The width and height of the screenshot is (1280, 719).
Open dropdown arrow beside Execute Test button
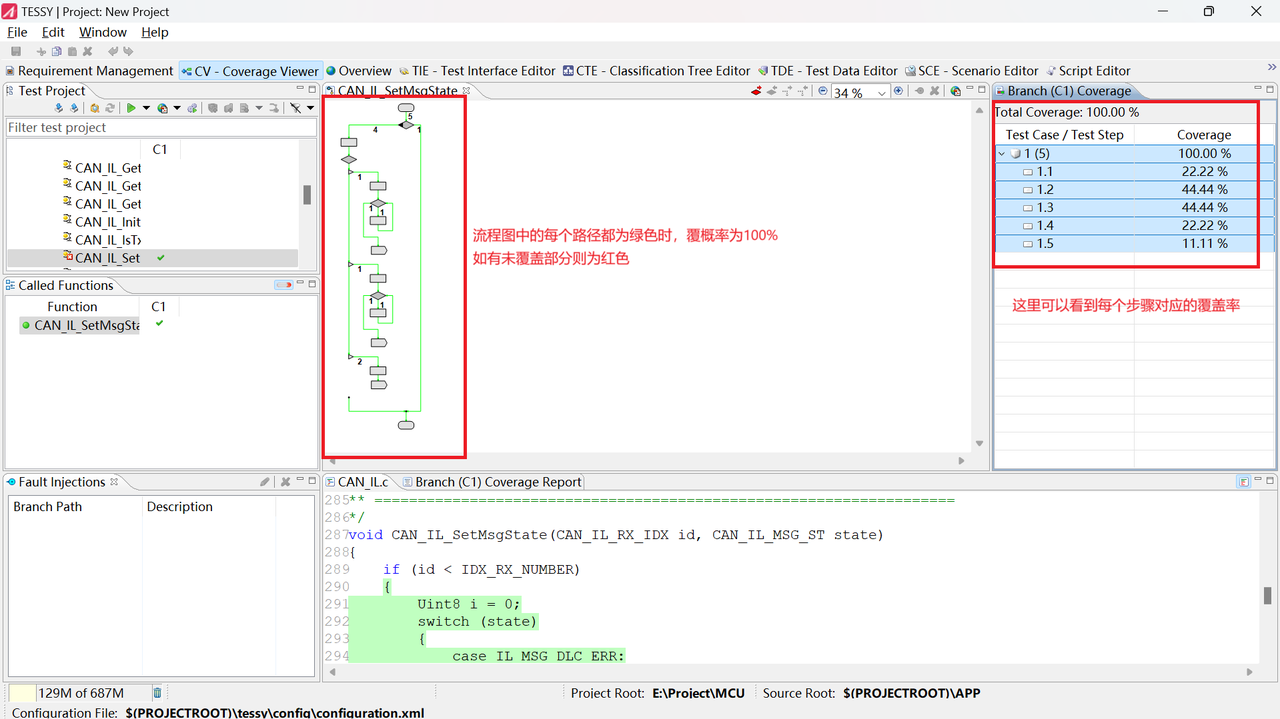coord(146,108)
